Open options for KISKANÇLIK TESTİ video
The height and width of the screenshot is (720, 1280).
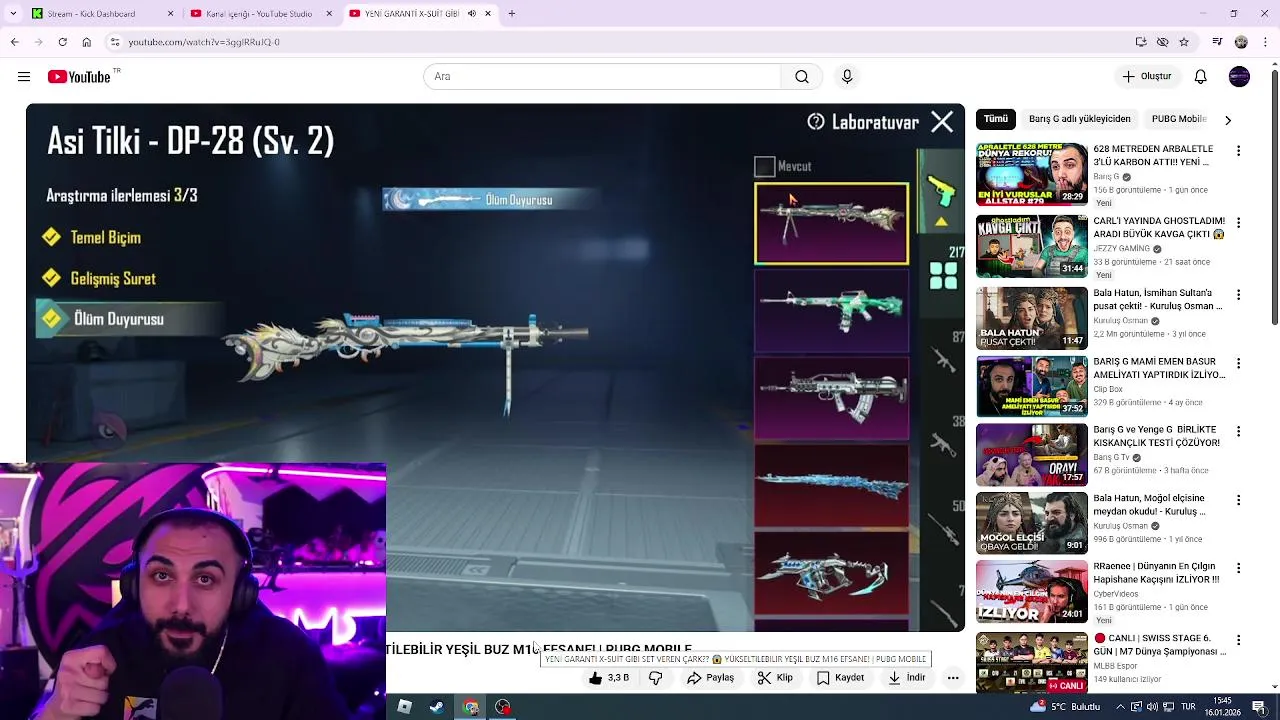1239,431
